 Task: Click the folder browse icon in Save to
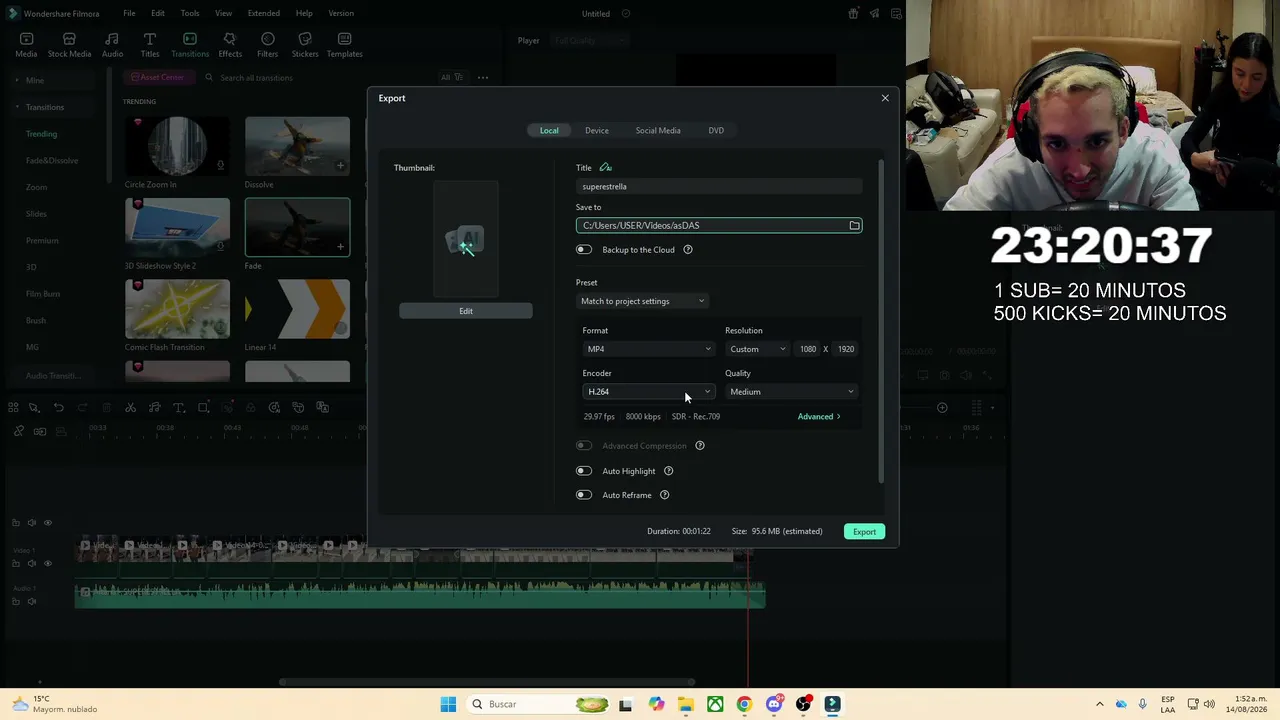[x=854, y=226]
